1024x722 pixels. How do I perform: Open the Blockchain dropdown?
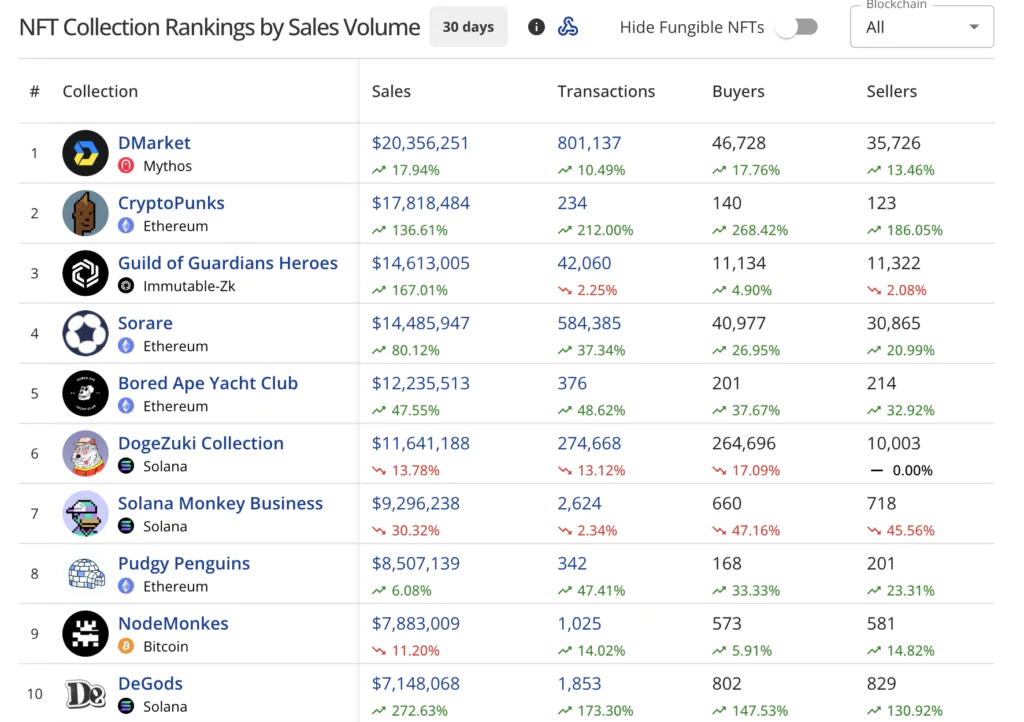pyautogui.click(x=921, y=27)
